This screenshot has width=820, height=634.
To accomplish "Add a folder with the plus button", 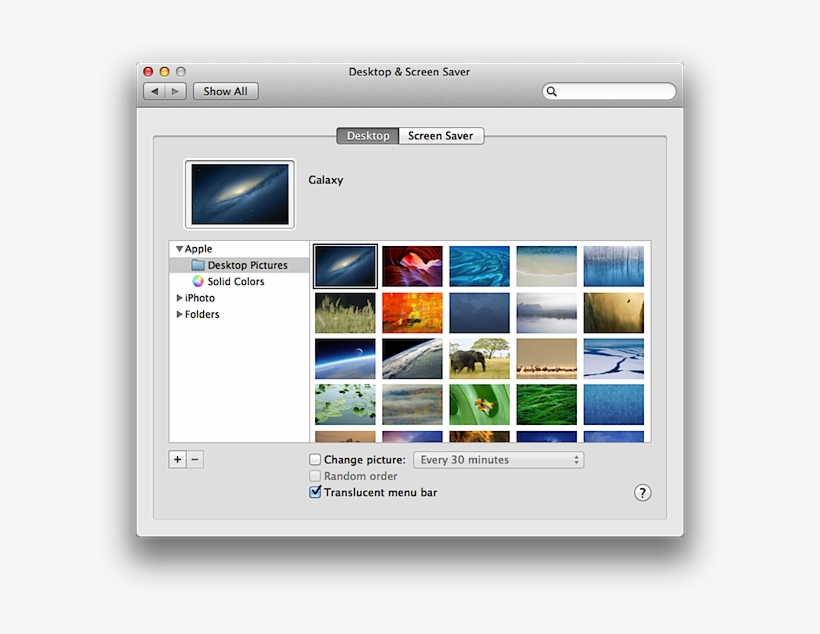I will point(177,459).
